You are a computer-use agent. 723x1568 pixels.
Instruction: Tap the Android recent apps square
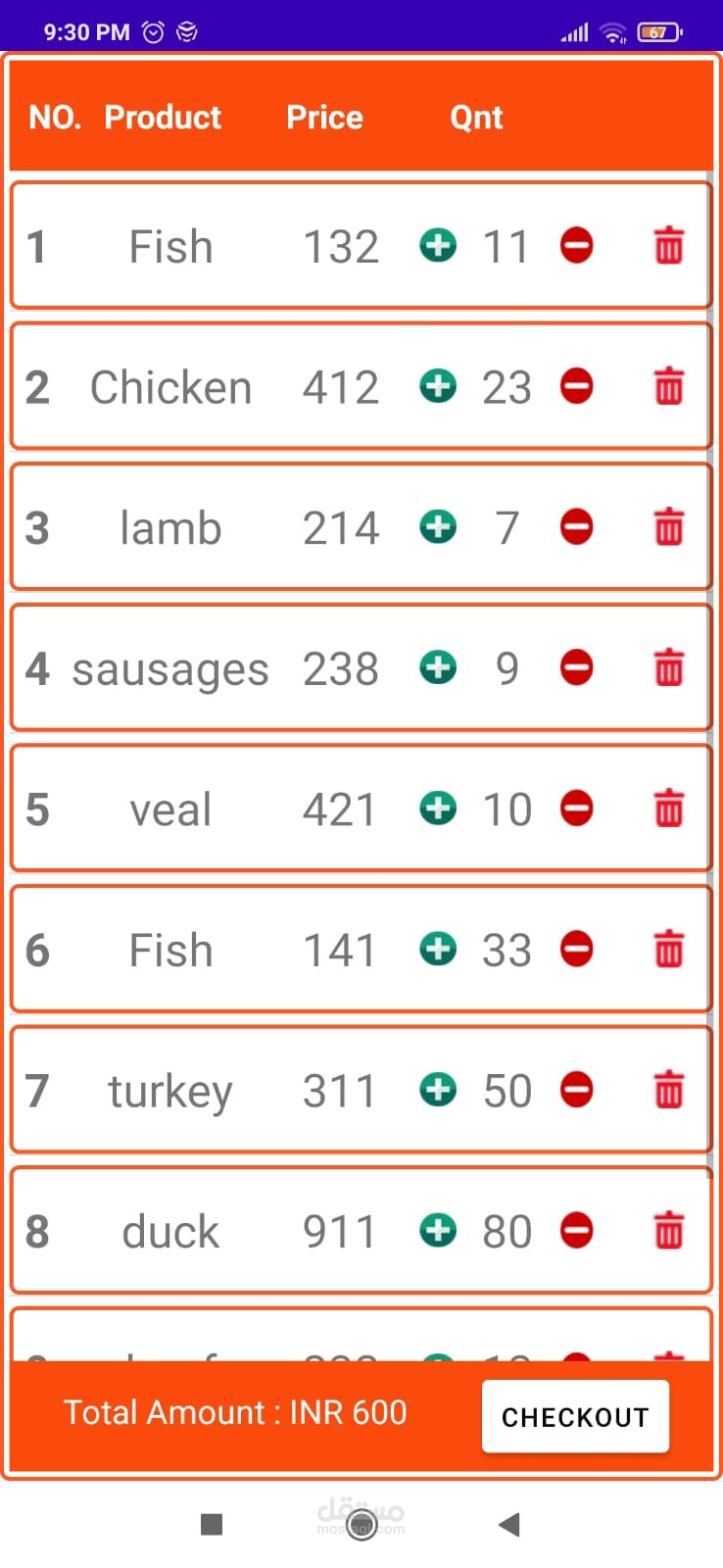(x=212, y=1524)
